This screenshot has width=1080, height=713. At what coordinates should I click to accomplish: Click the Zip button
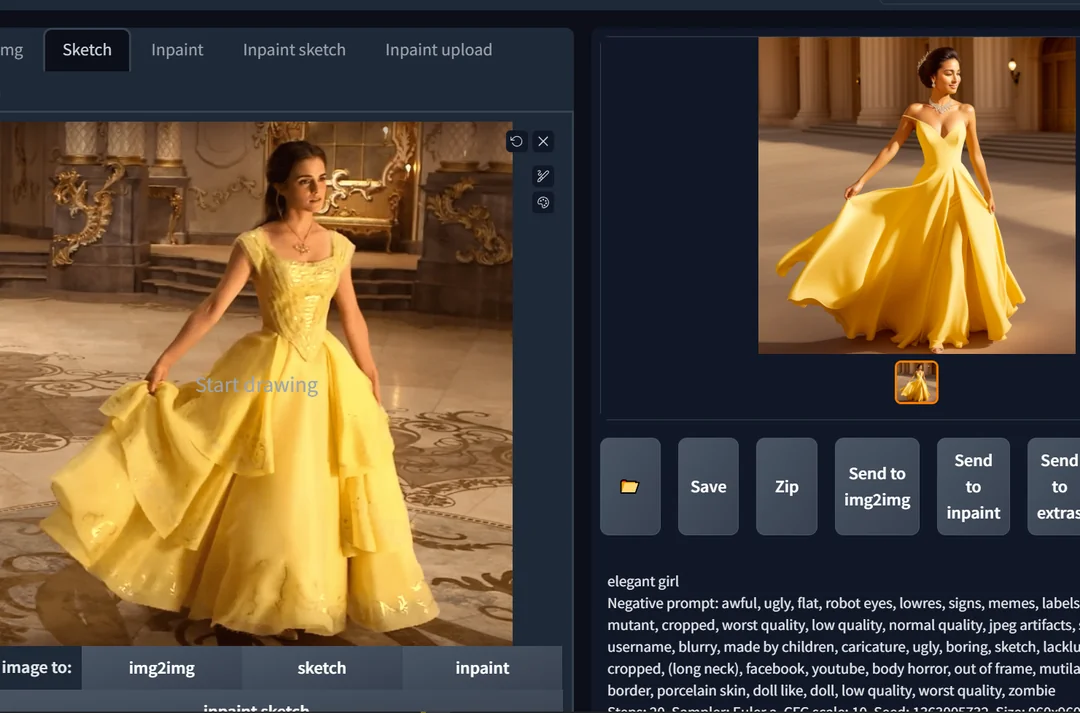click(x=787, y=486)
